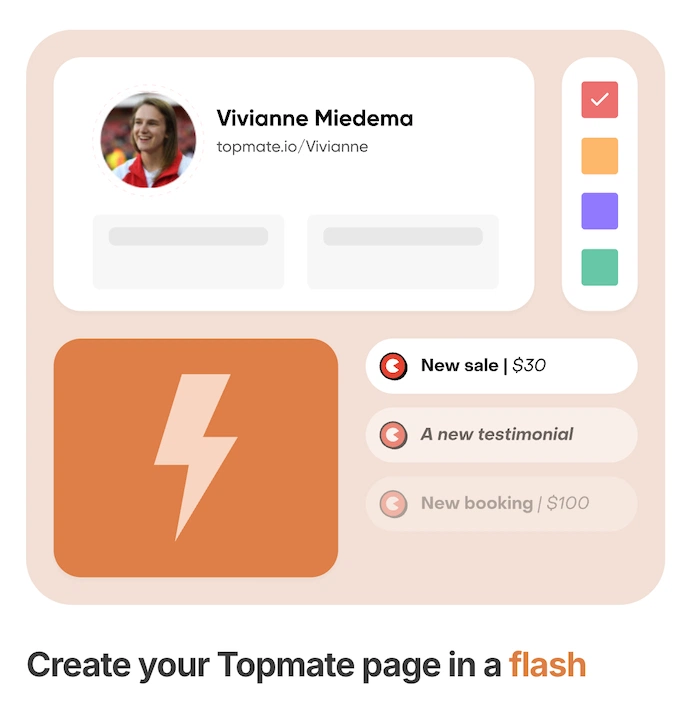
Task: Choose the orange color swatch
Action: 599,156
